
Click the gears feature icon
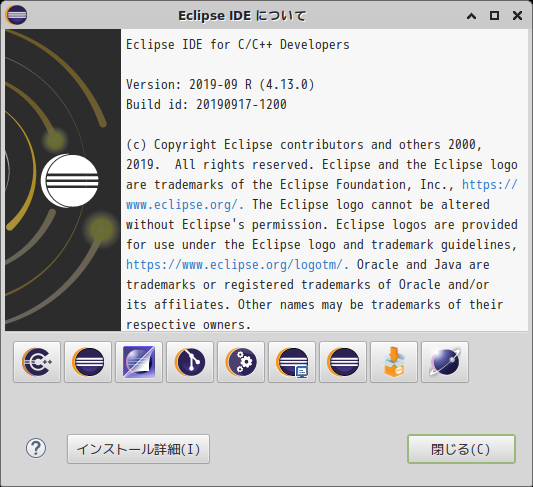coord(241,362)
